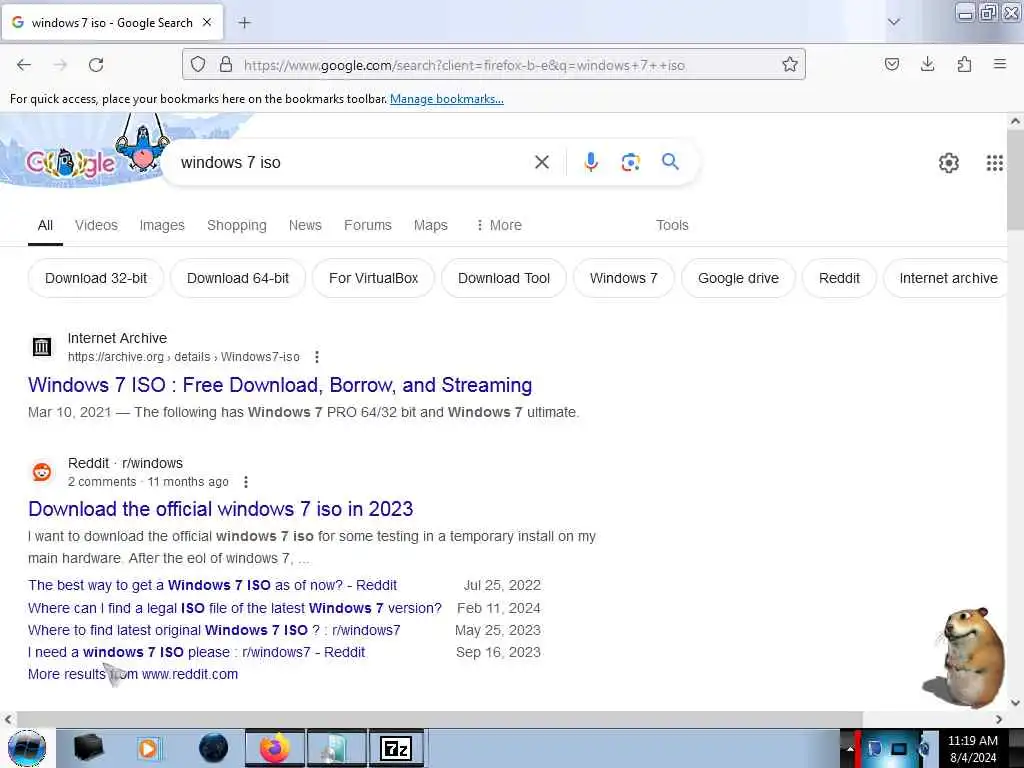The width and height of the screenshot is (1024, 768).
Task: Open options menu for Reddit result
Action: tap(246, 482)
